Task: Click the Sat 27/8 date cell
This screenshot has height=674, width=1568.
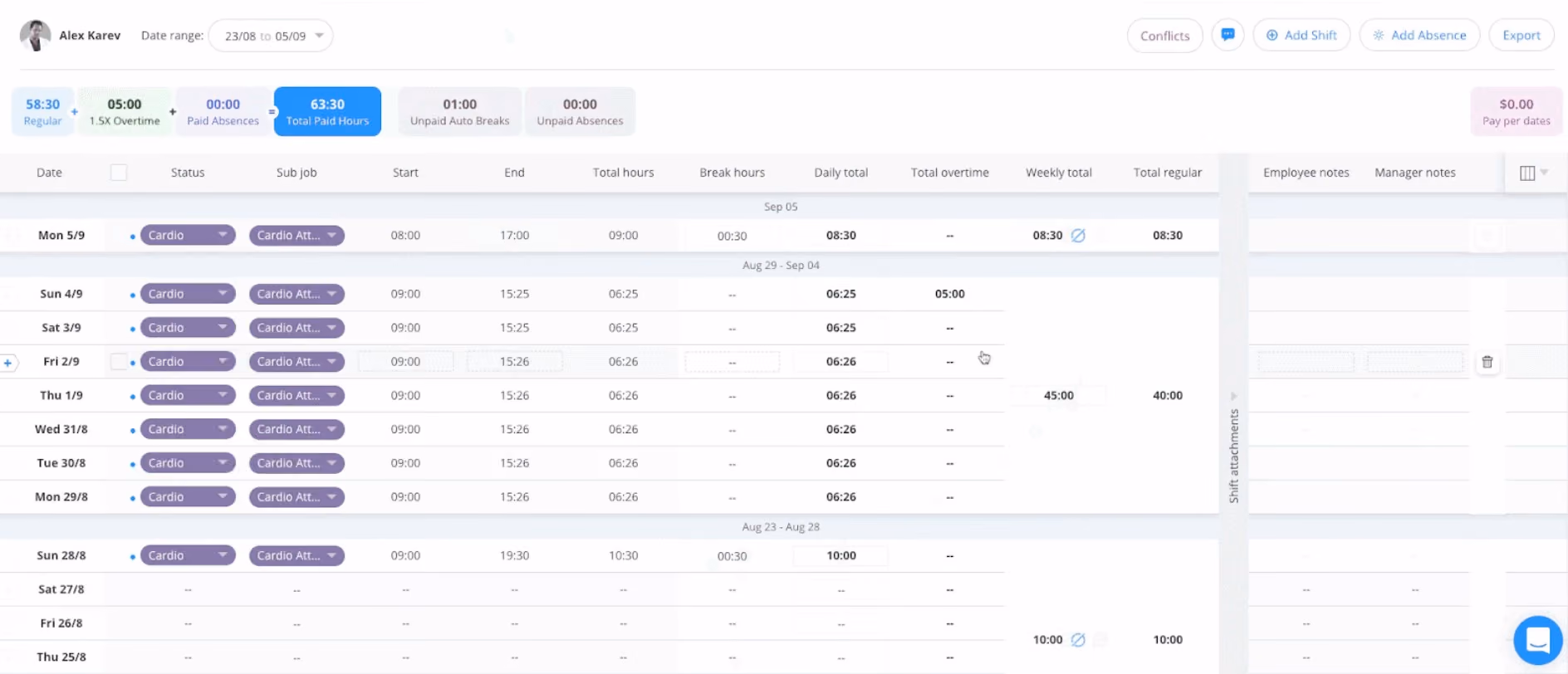Action: coord(61,589)
